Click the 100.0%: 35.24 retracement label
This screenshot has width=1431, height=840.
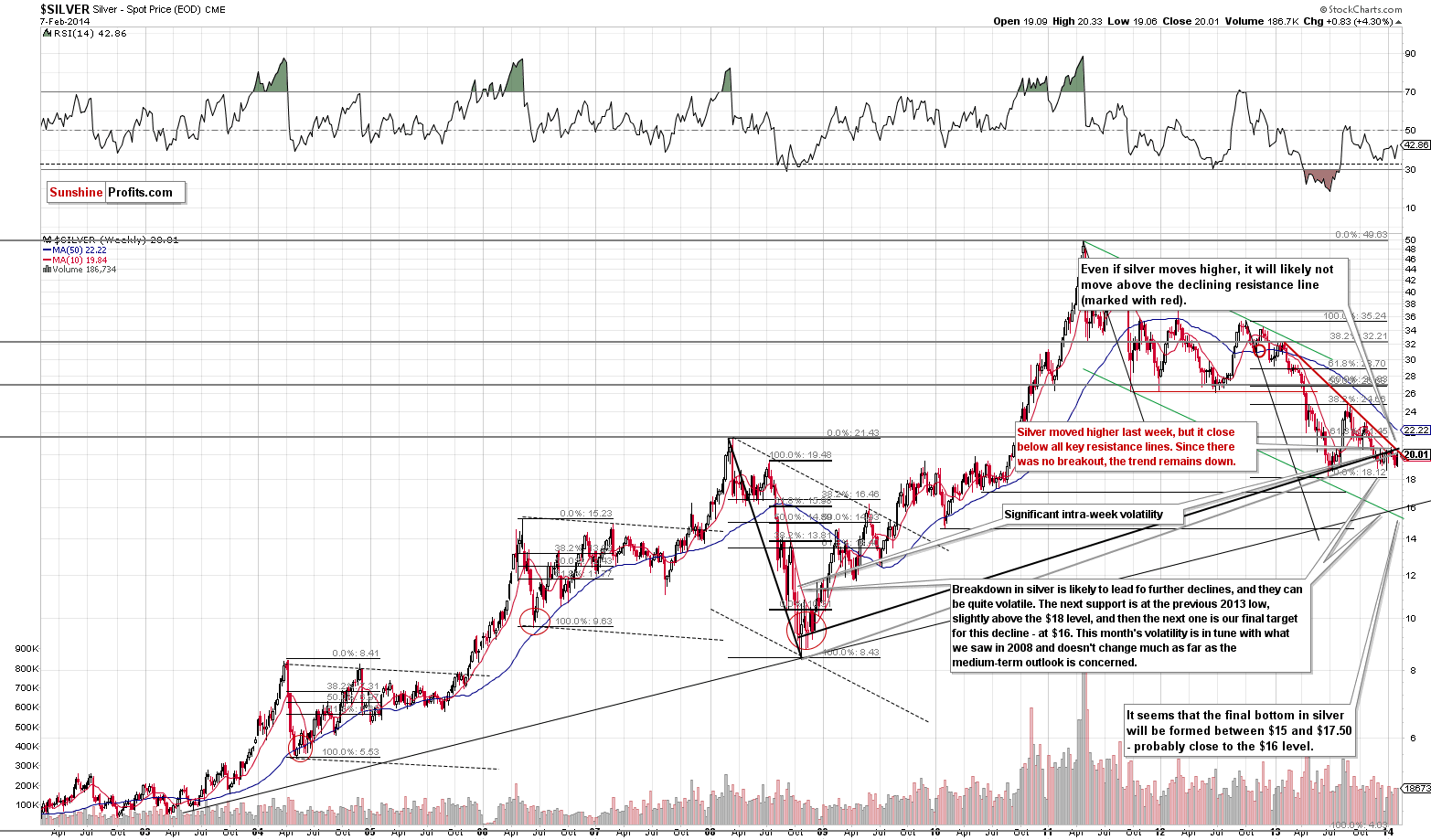click(x=1356, y=316)
